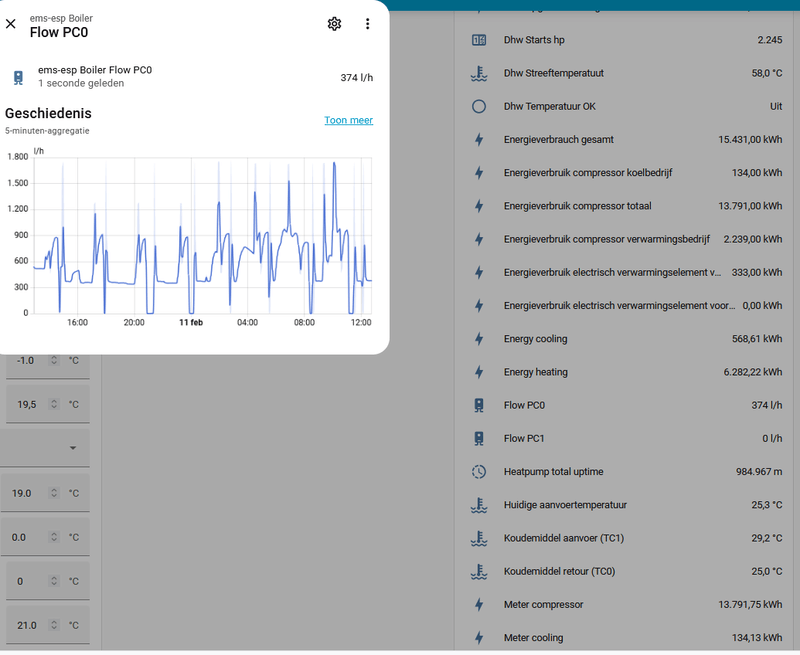Screen dimensions: 800x655
Task: Click the Koudemiddel retour (TC0) thermometer icon
Action: tap(479, 571)
